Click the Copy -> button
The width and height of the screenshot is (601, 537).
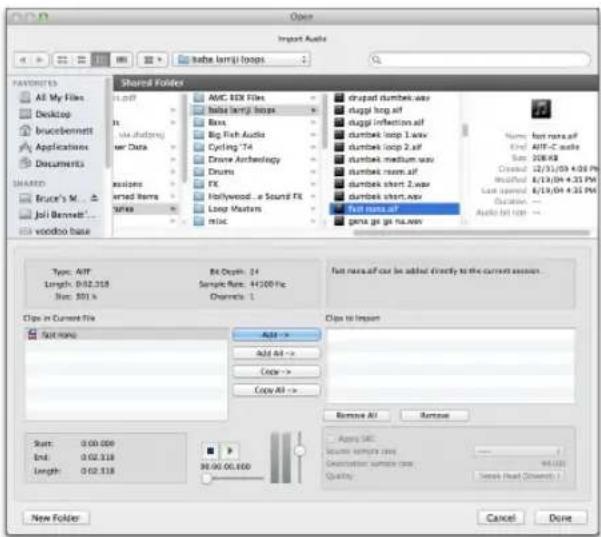click(x=276, y=372)
